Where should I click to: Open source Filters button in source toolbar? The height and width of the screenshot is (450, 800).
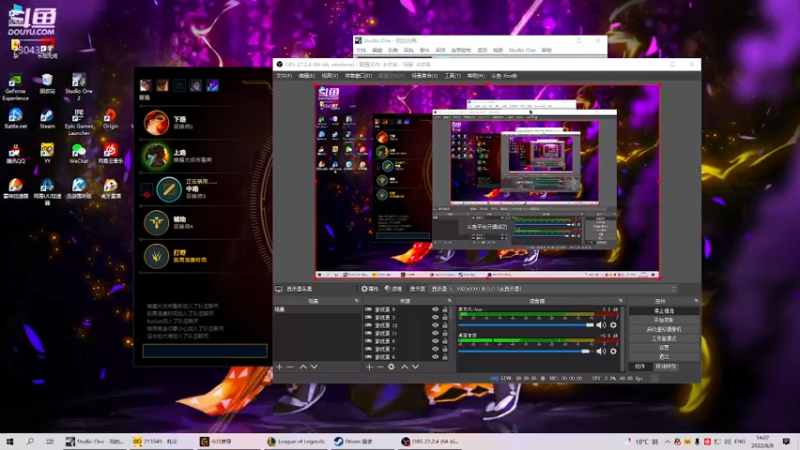coord(393,289)
